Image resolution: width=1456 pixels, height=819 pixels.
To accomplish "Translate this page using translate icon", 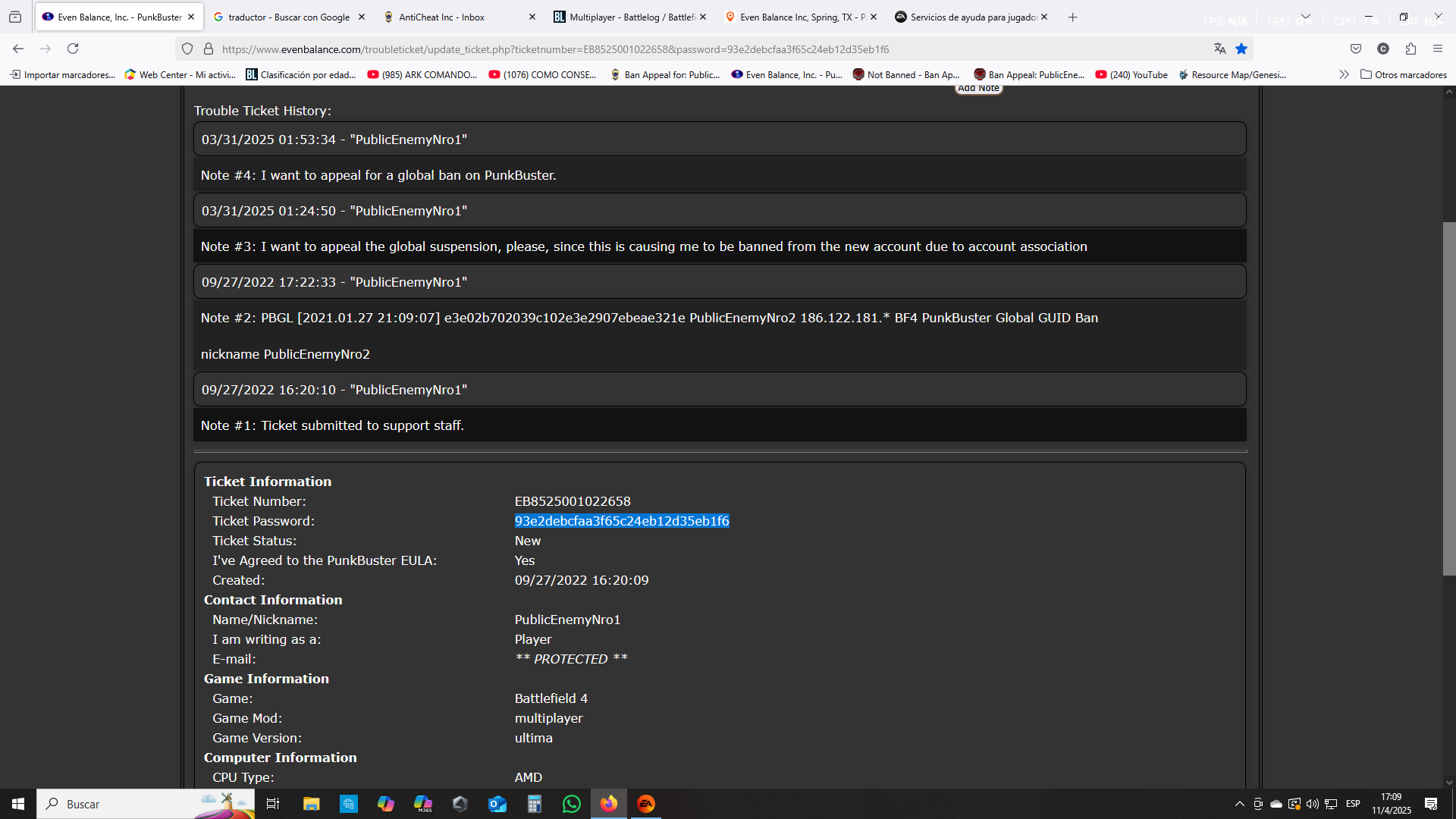I will [1219, 49].
